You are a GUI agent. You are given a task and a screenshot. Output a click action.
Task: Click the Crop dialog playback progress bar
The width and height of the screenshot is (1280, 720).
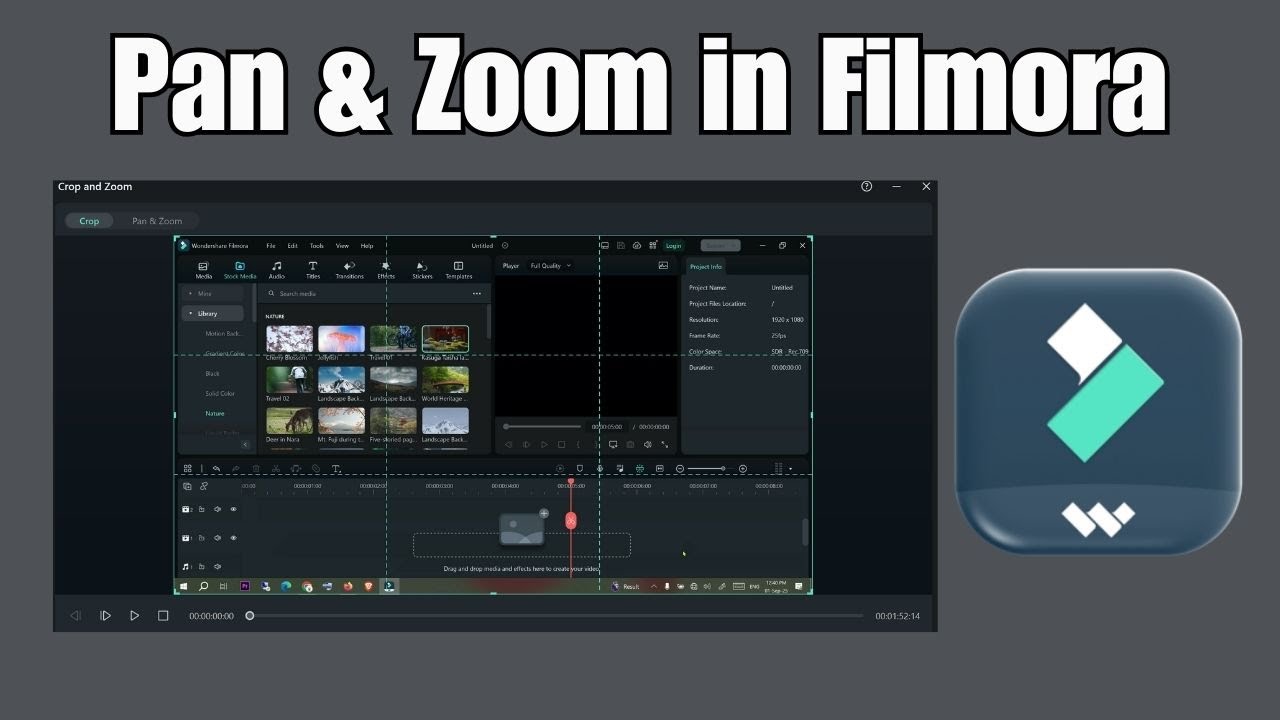pyautogui.click(x=555, y=616)
